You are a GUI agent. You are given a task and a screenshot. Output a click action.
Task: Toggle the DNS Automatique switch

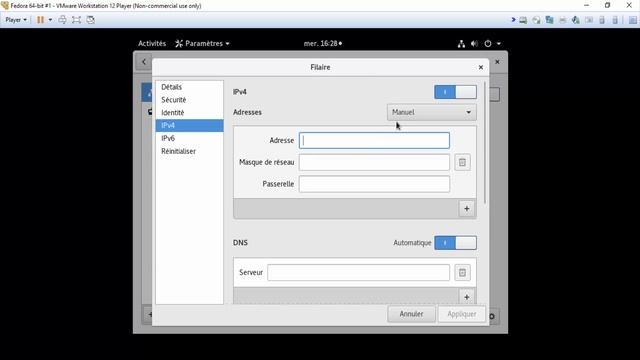pyautogui.click(x=455, y=243)
